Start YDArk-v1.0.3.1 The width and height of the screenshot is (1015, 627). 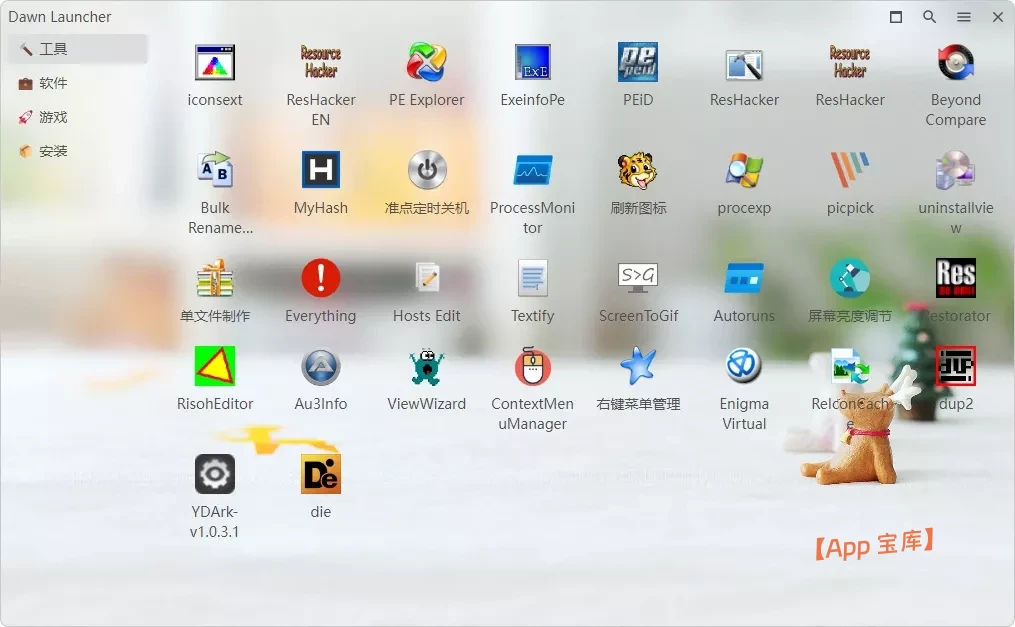point(215,473)
